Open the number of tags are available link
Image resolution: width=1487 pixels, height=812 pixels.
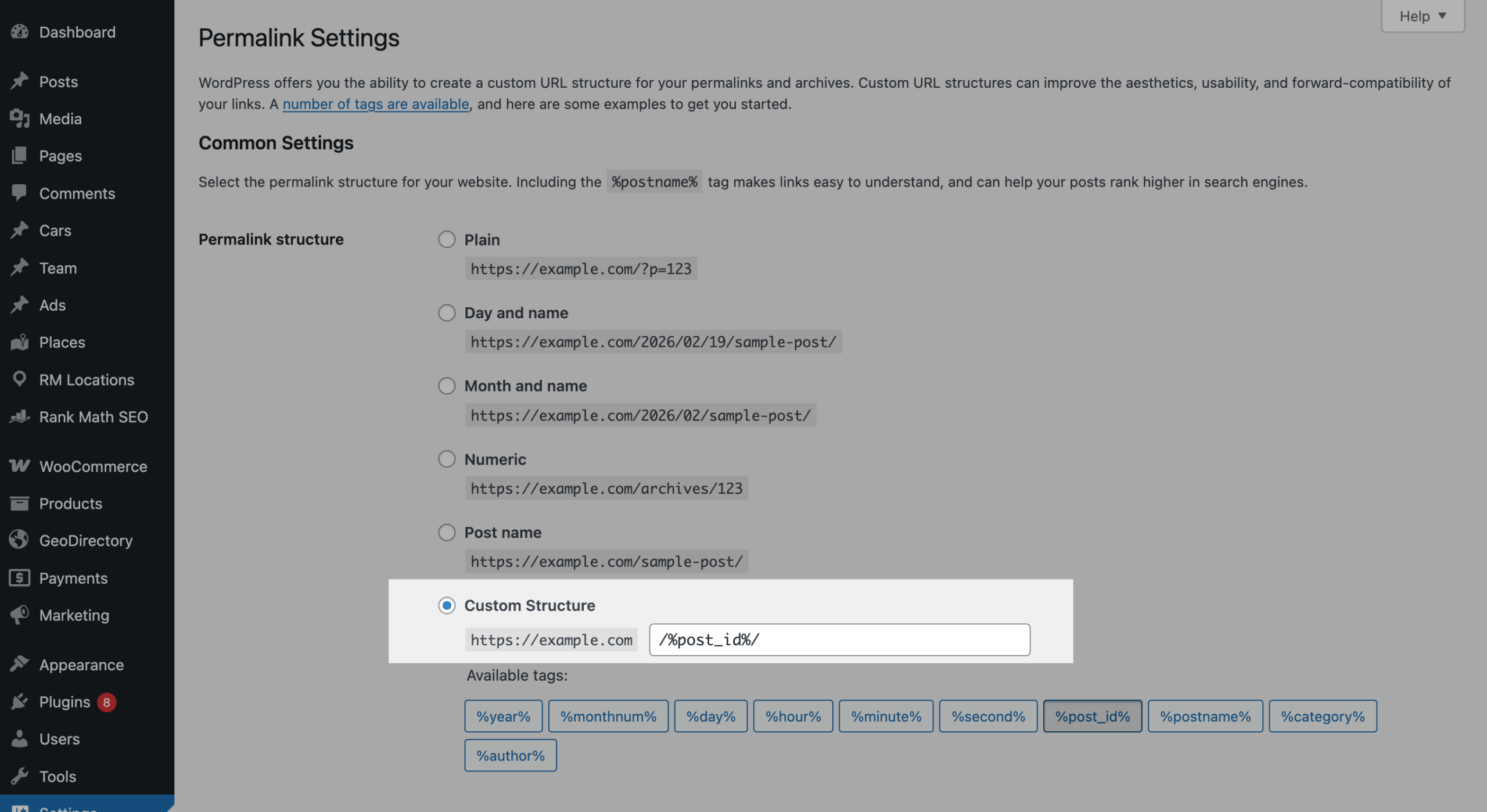375,104
